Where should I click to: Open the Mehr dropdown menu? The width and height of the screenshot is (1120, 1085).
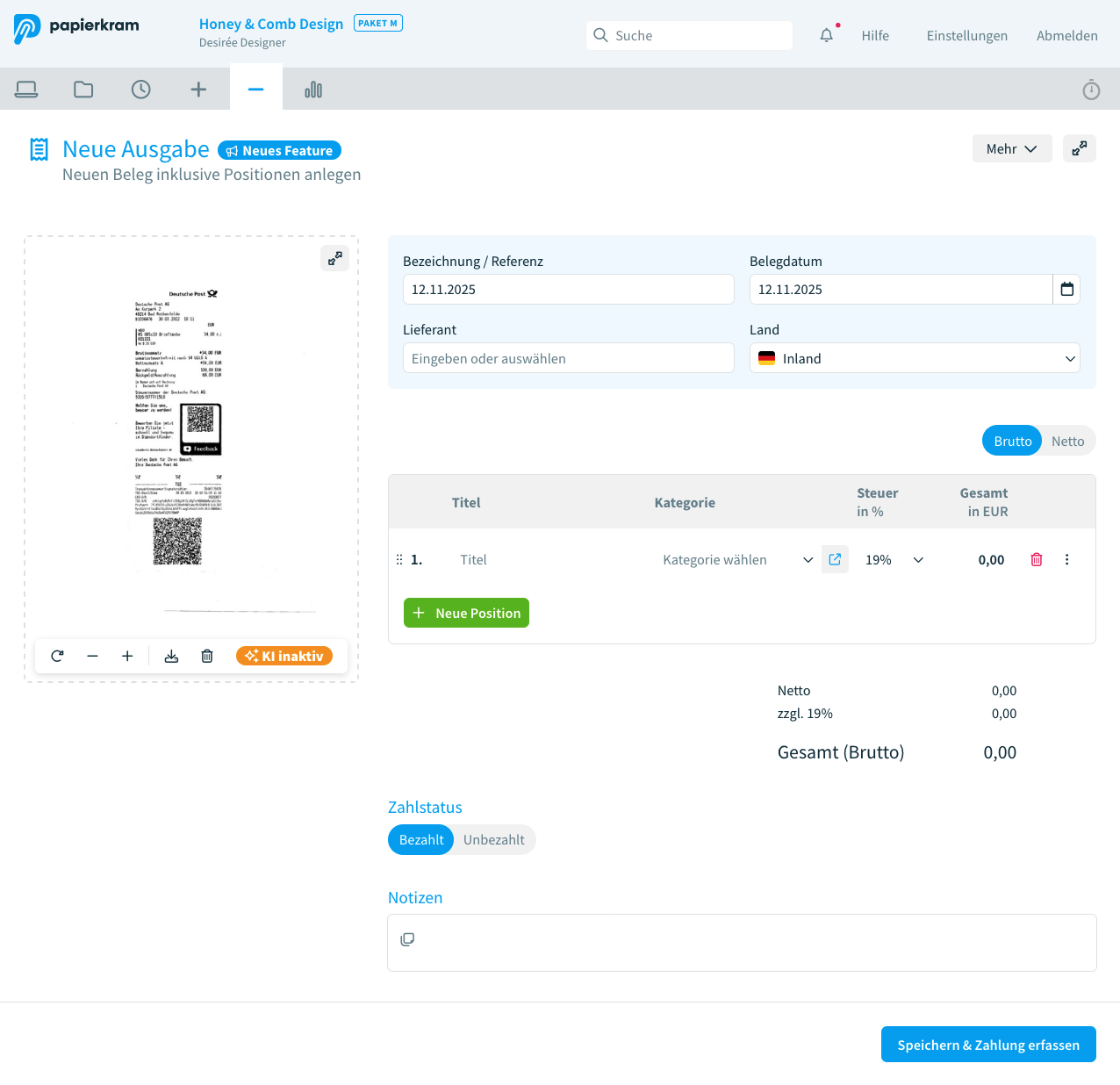[x=1011, y=148]
